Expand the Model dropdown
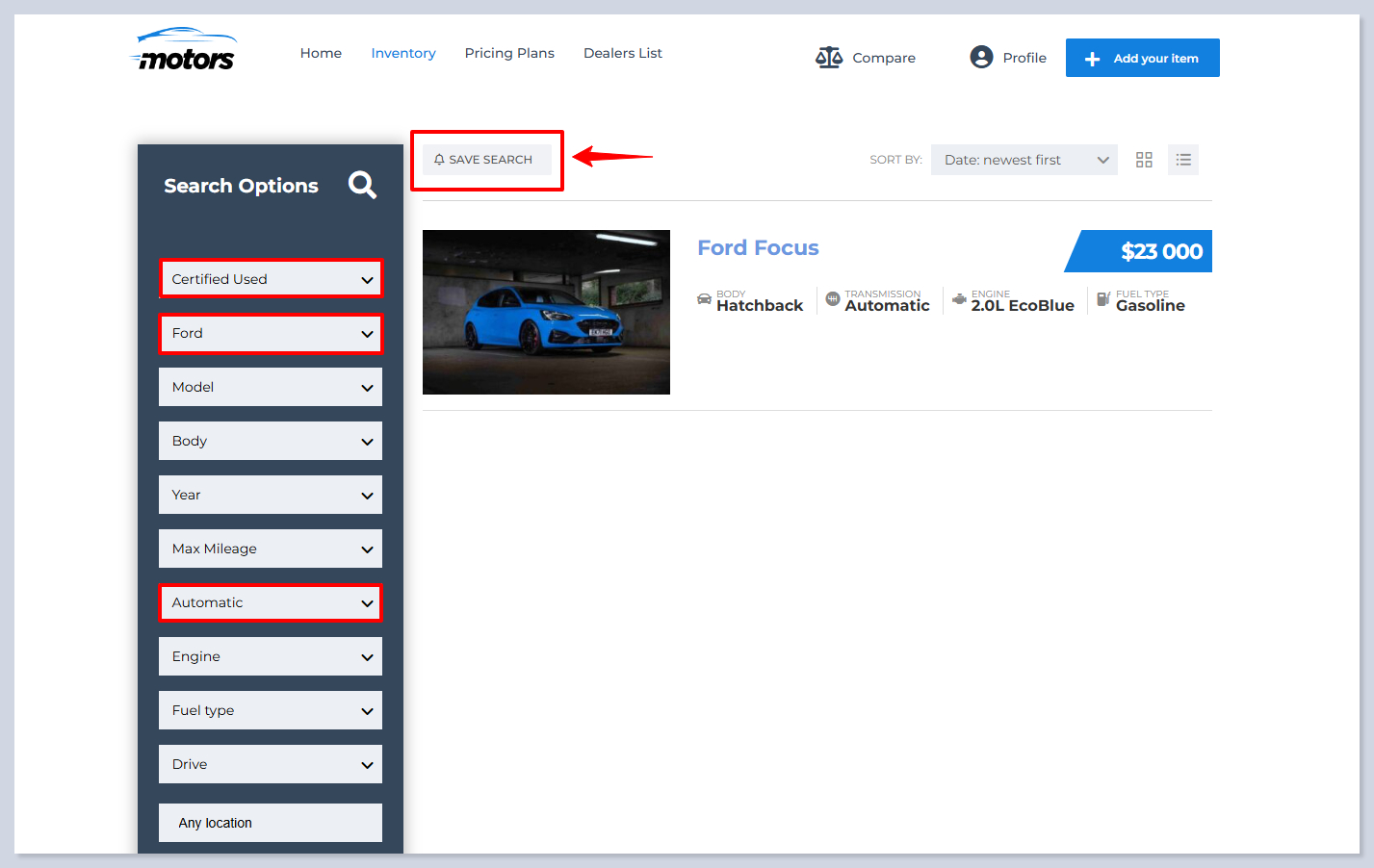The image size is (1374, 868). (271, 387)
